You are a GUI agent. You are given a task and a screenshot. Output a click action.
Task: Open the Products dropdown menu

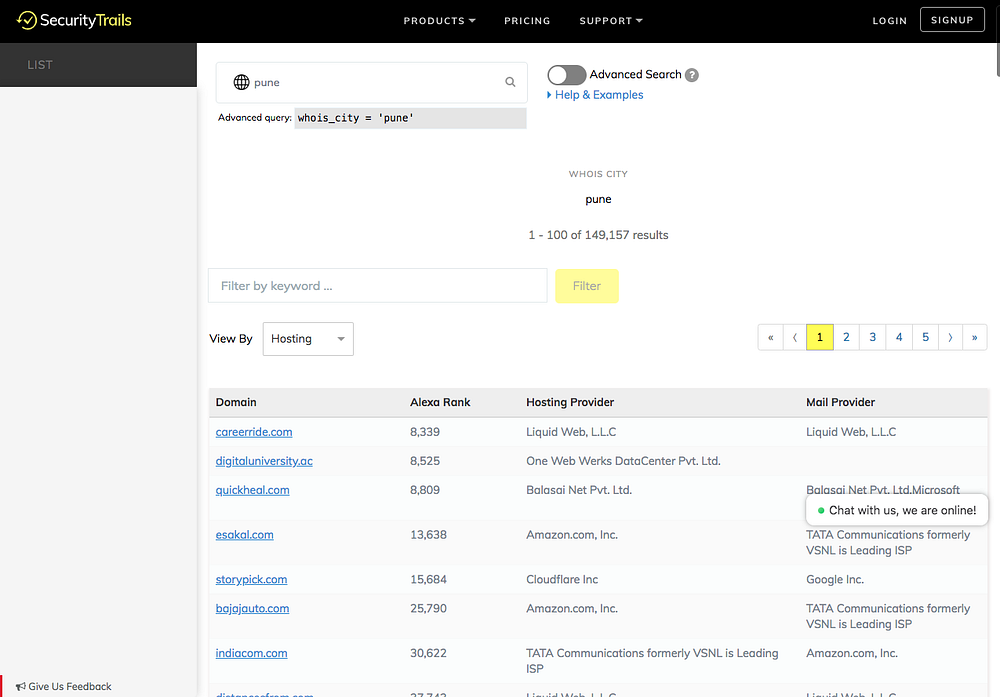coord(439,20)
